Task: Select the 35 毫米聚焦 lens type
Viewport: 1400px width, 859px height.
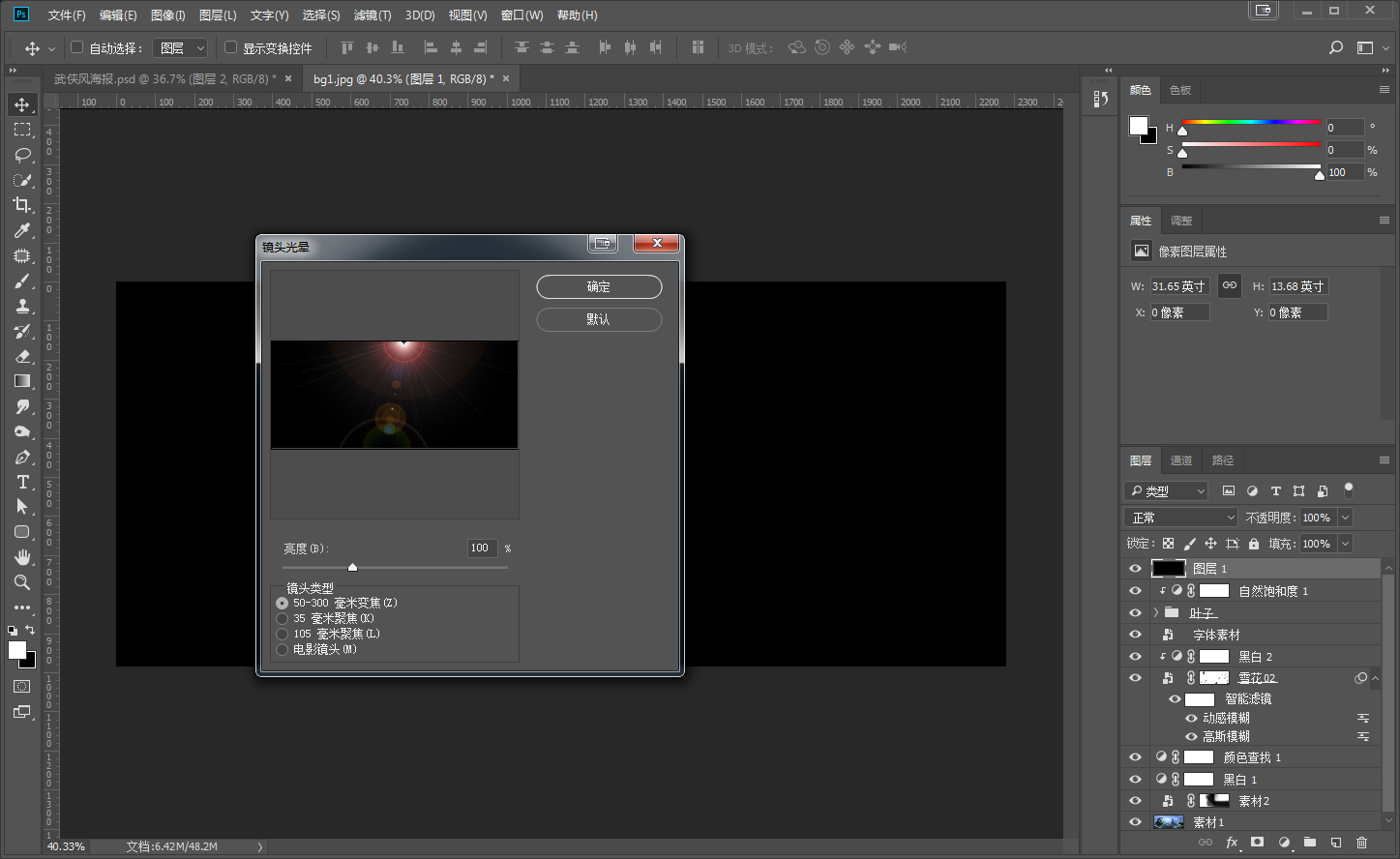Action: pos(283,618)
